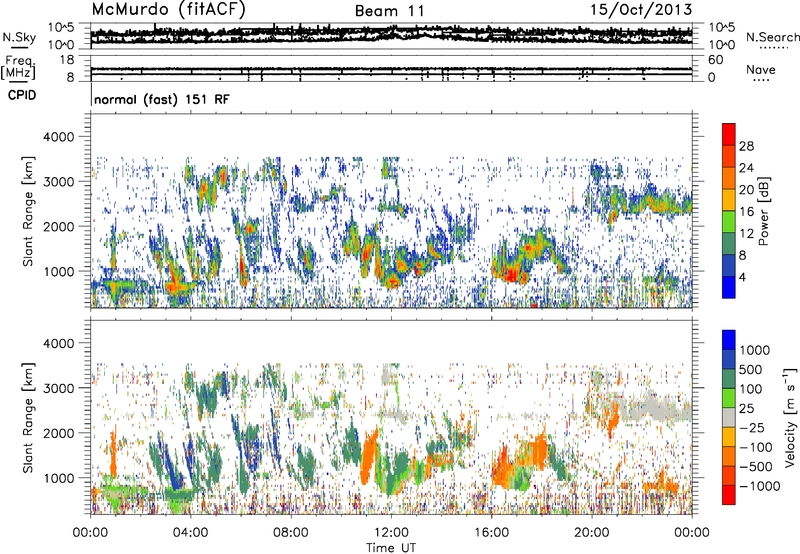Select the Time UT axis title
The width and height of the screenshot is (800, 554).
[x=391, y=548]
